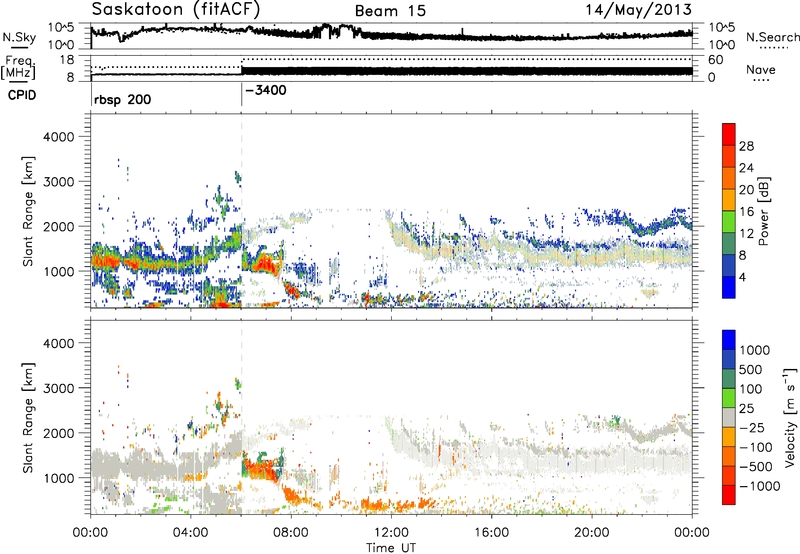Click the 'Beam 15' label
This screenshot has height=554, width=800.
(390, 11)
